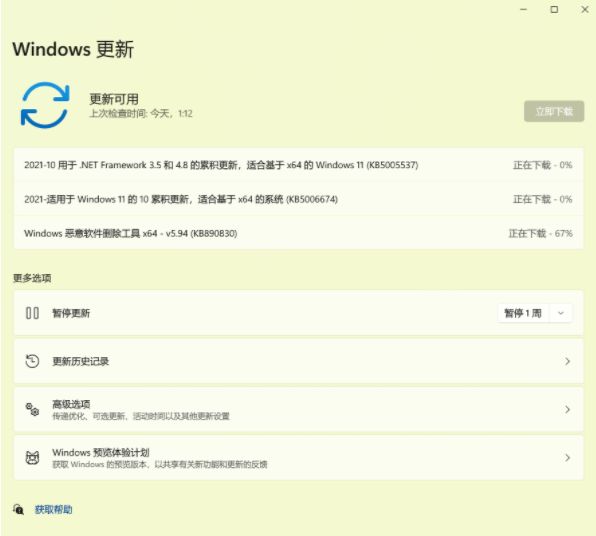Click 正在下载 - 0% status for KB5005537
The width and height of the screenshot is (596, 536).
point(543,165)
